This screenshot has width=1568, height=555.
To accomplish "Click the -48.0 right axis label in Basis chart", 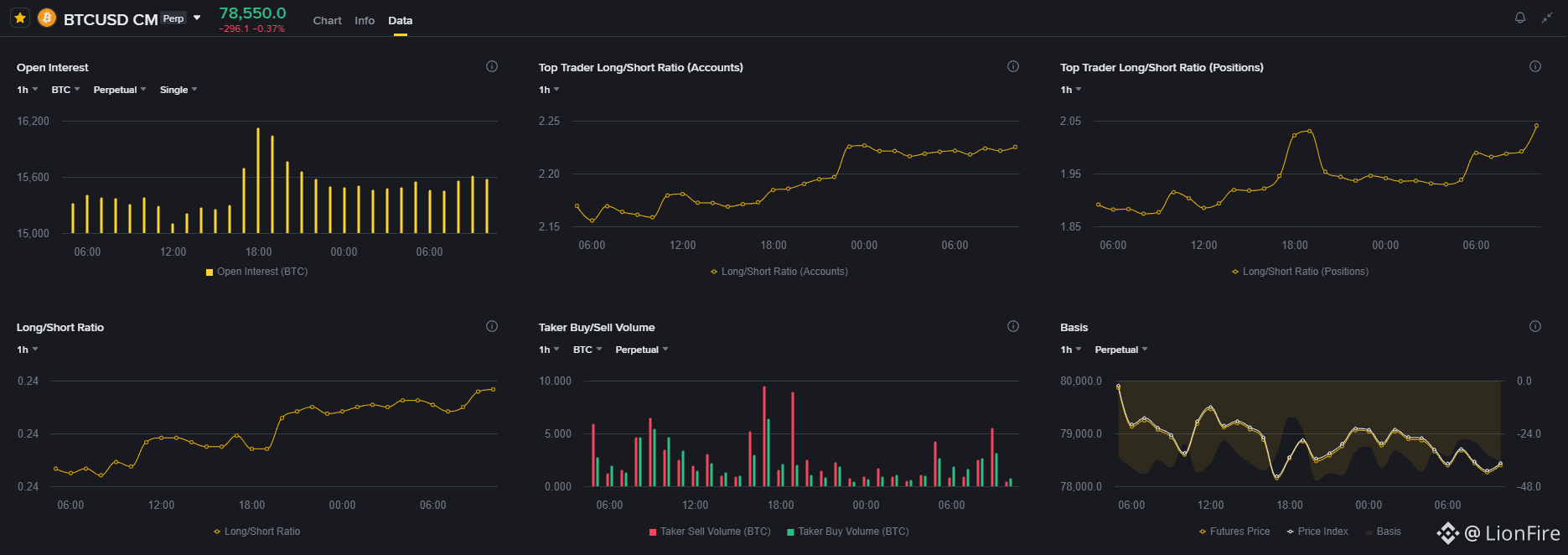I will point(1529,486).
